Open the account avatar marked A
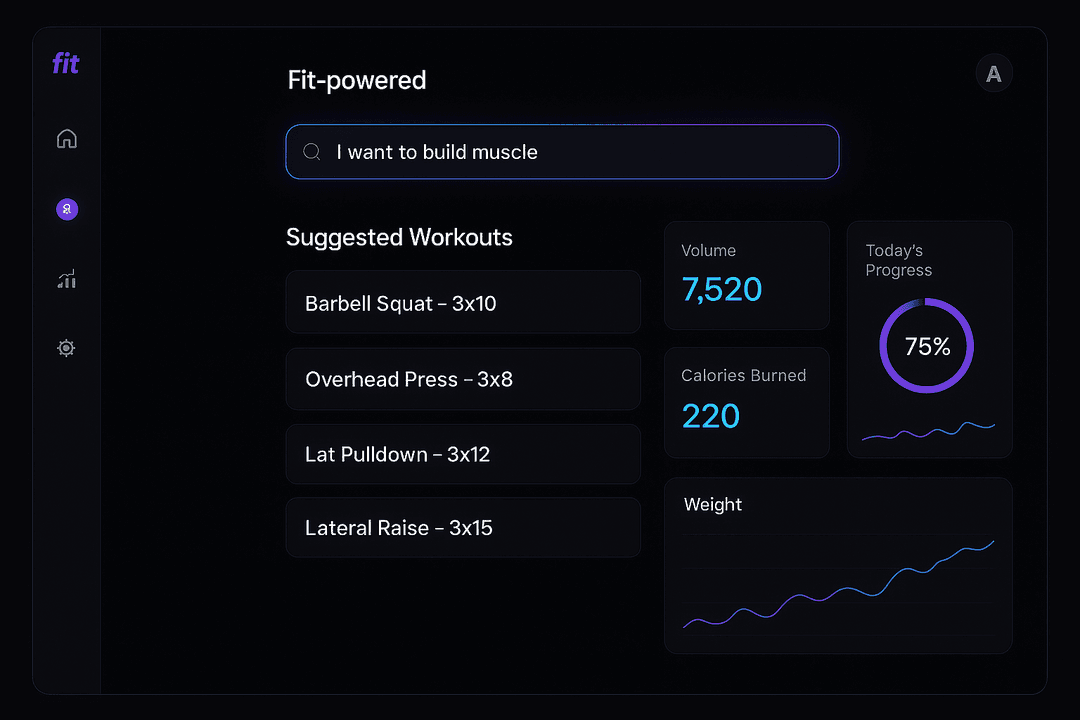Viewport: 1080px width, 720px height. coord(993,73)
